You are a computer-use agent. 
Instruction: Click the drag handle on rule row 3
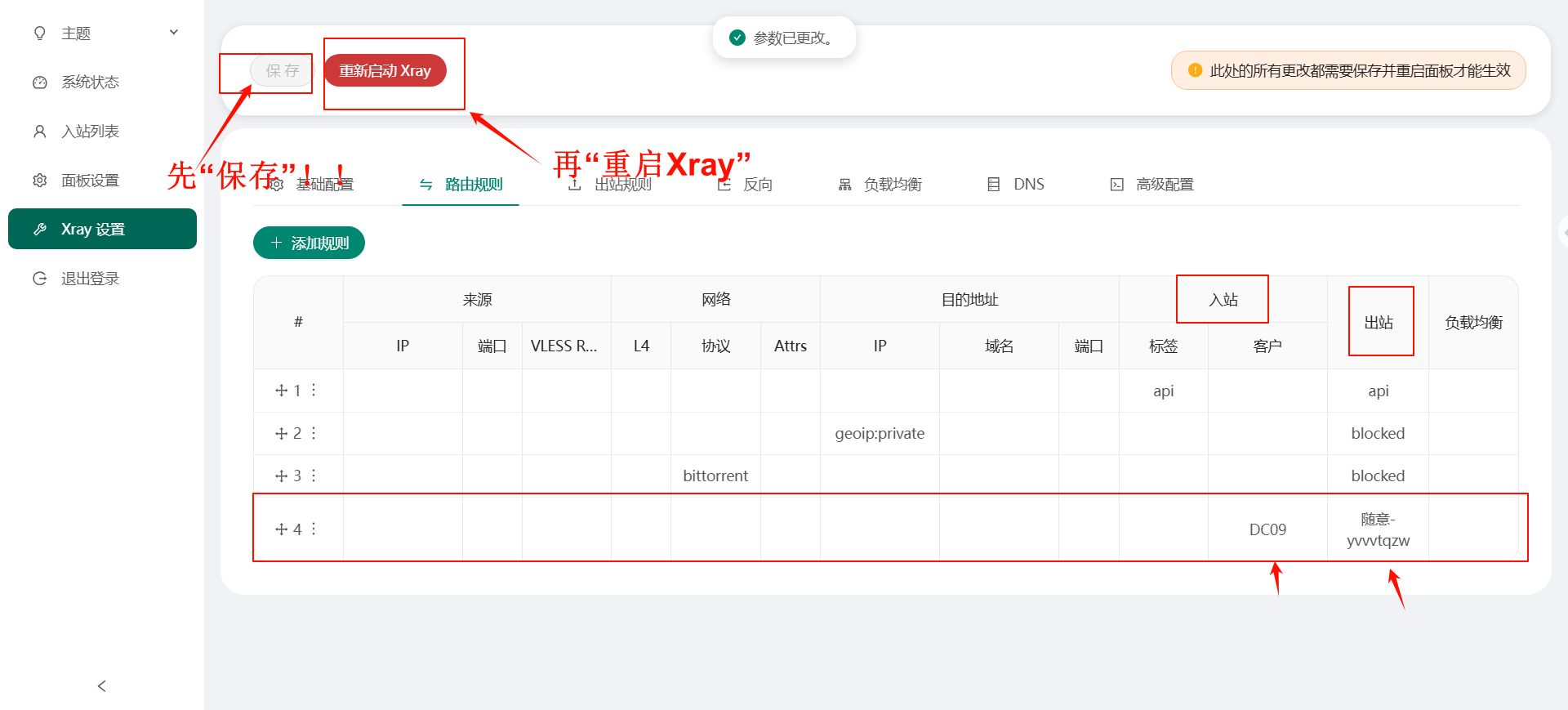[282, 476]
